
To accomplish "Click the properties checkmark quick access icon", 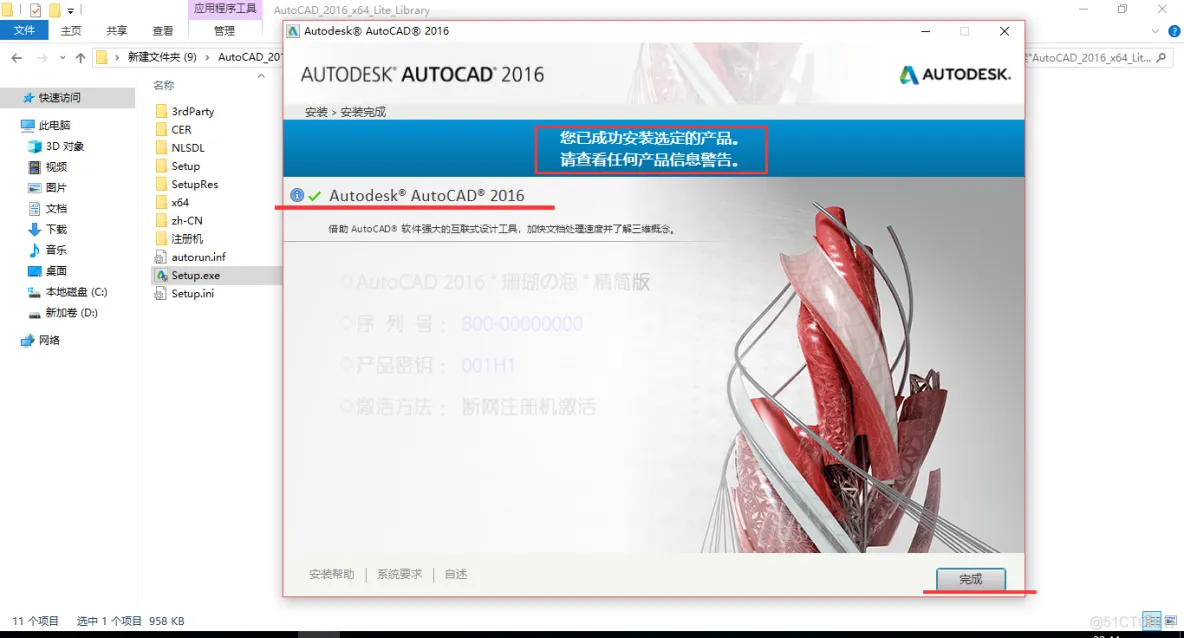I will pyautogui.click(x=35, y=10).
